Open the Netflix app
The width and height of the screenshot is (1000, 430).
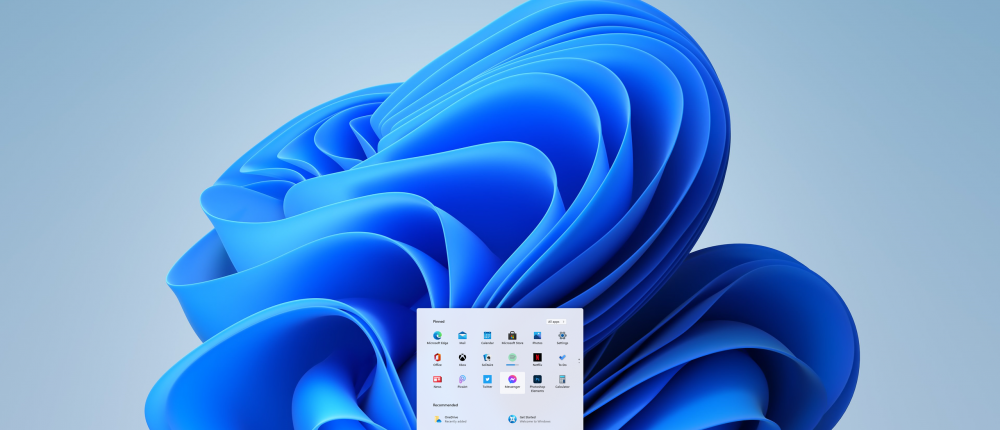pos(537,359)
